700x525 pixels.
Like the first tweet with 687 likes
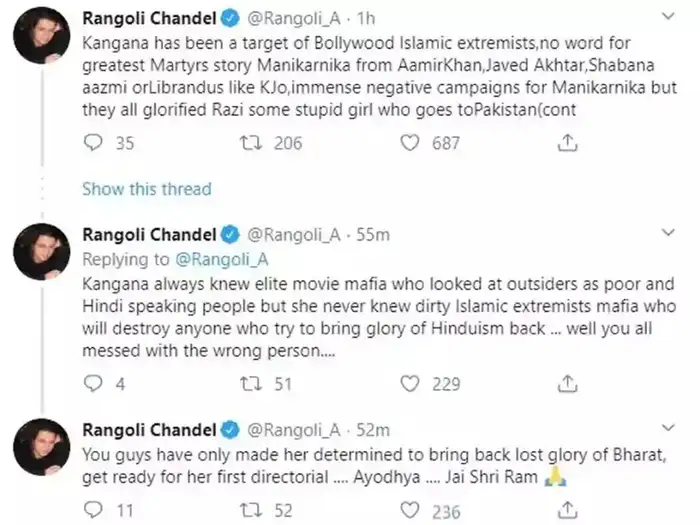[409, 143]
